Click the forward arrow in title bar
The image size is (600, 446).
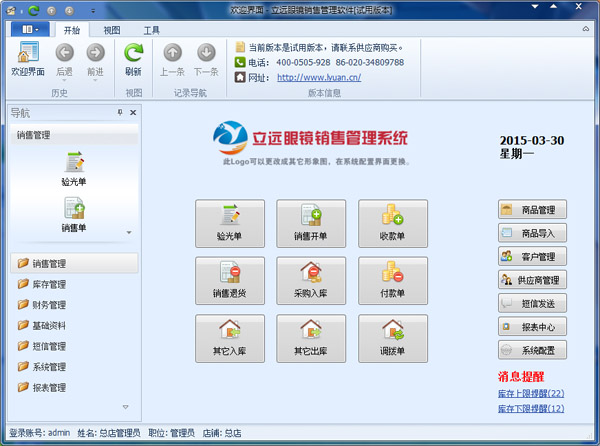click(69, 11)
